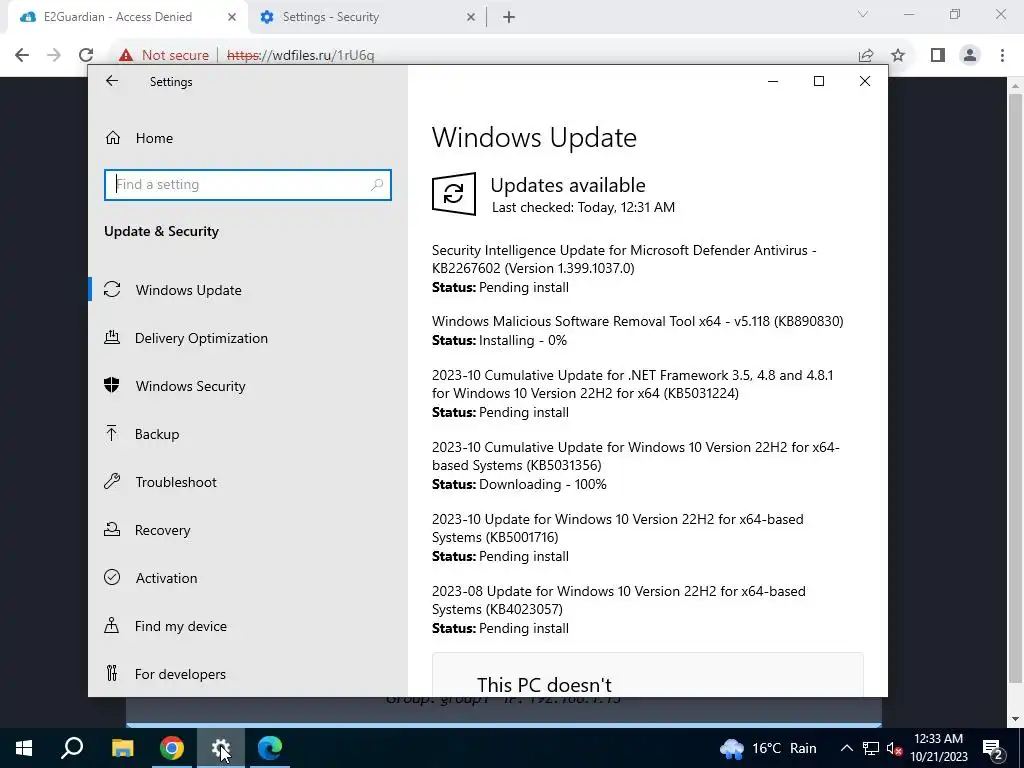Image resolution: width=1024 pixels, height=768 pixels.
Task: Click the Not secure warning indicator
Action: [164, 55]
